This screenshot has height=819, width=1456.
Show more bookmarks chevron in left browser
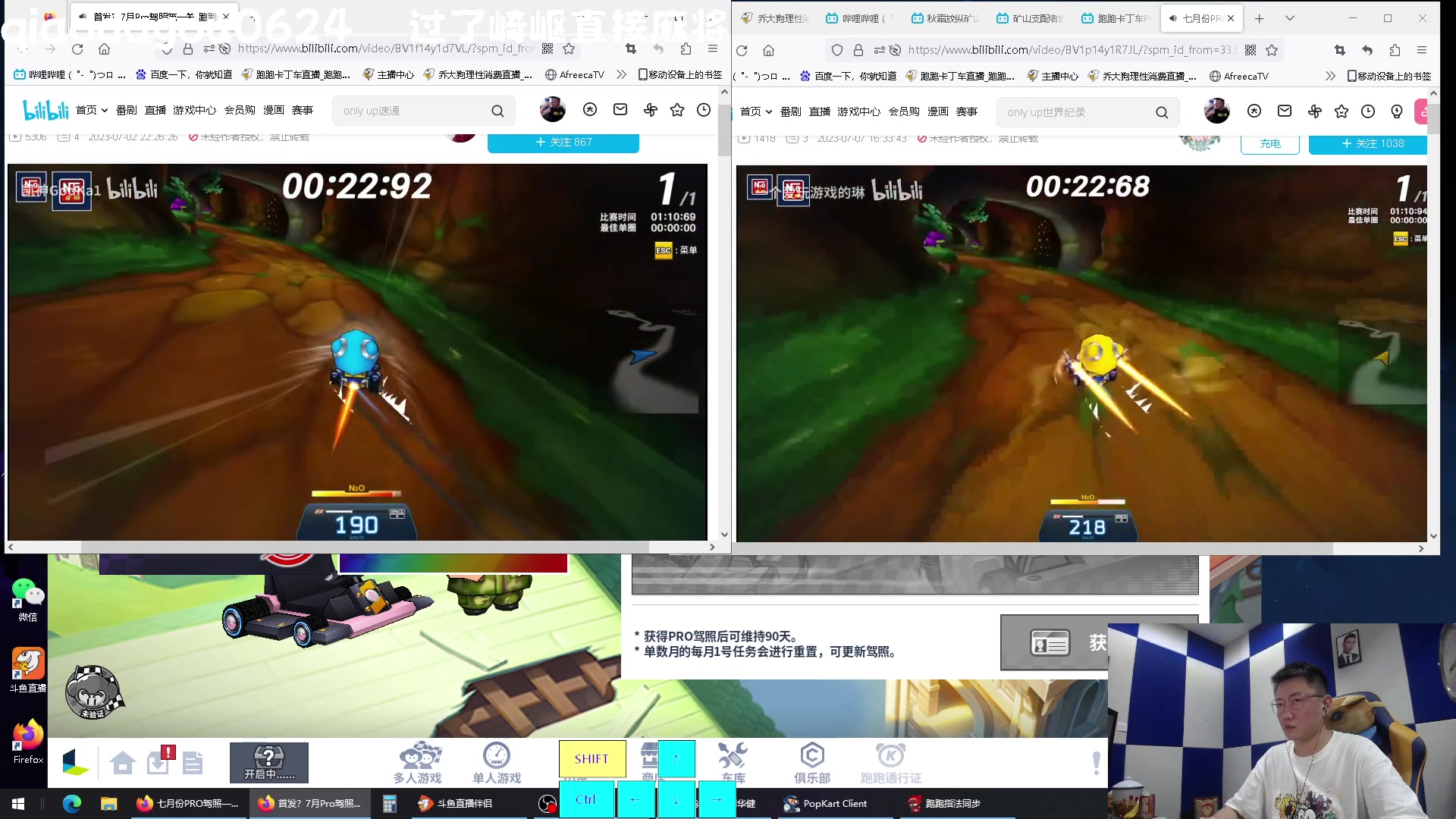point(622,74)
